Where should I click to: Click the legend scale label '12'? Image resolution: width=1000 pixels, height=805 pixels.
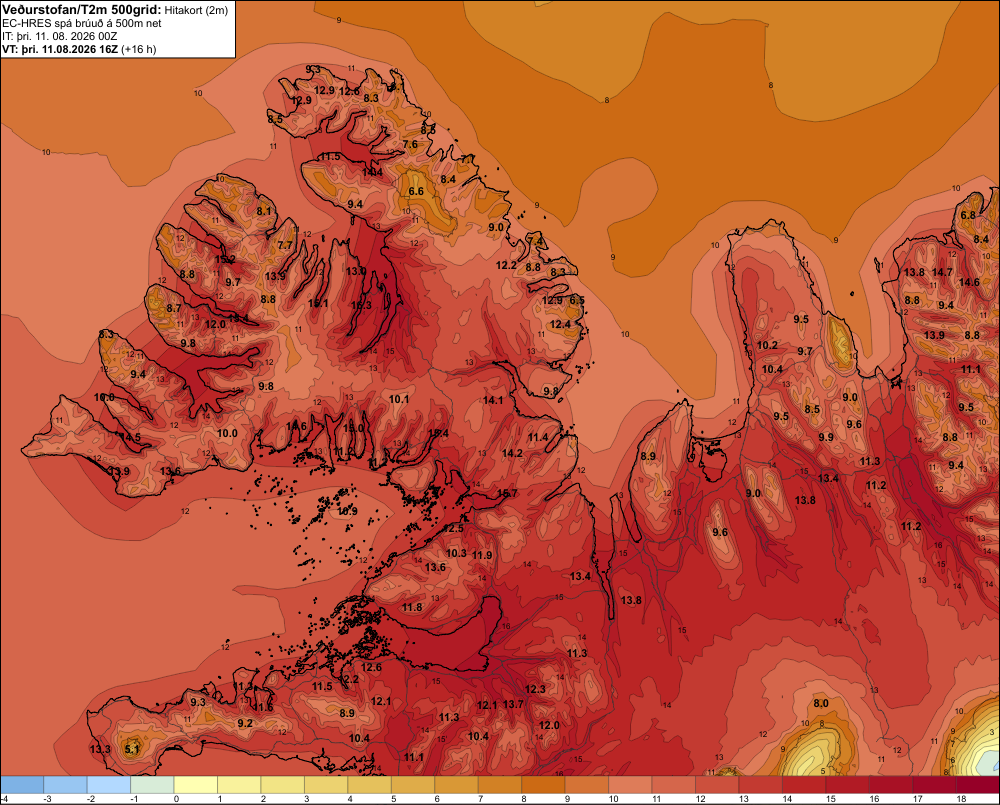[x=700, y=799]
